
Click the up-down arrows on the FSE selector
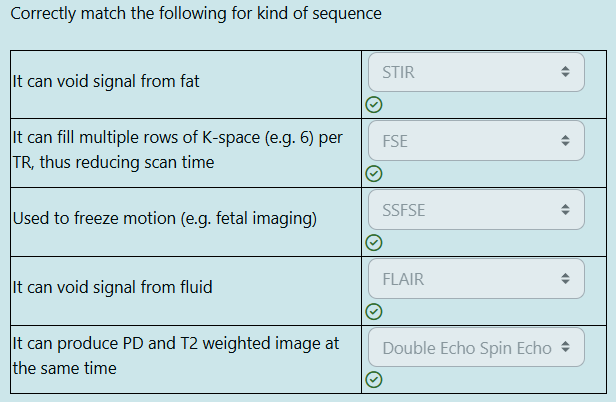tap(565, 140)
